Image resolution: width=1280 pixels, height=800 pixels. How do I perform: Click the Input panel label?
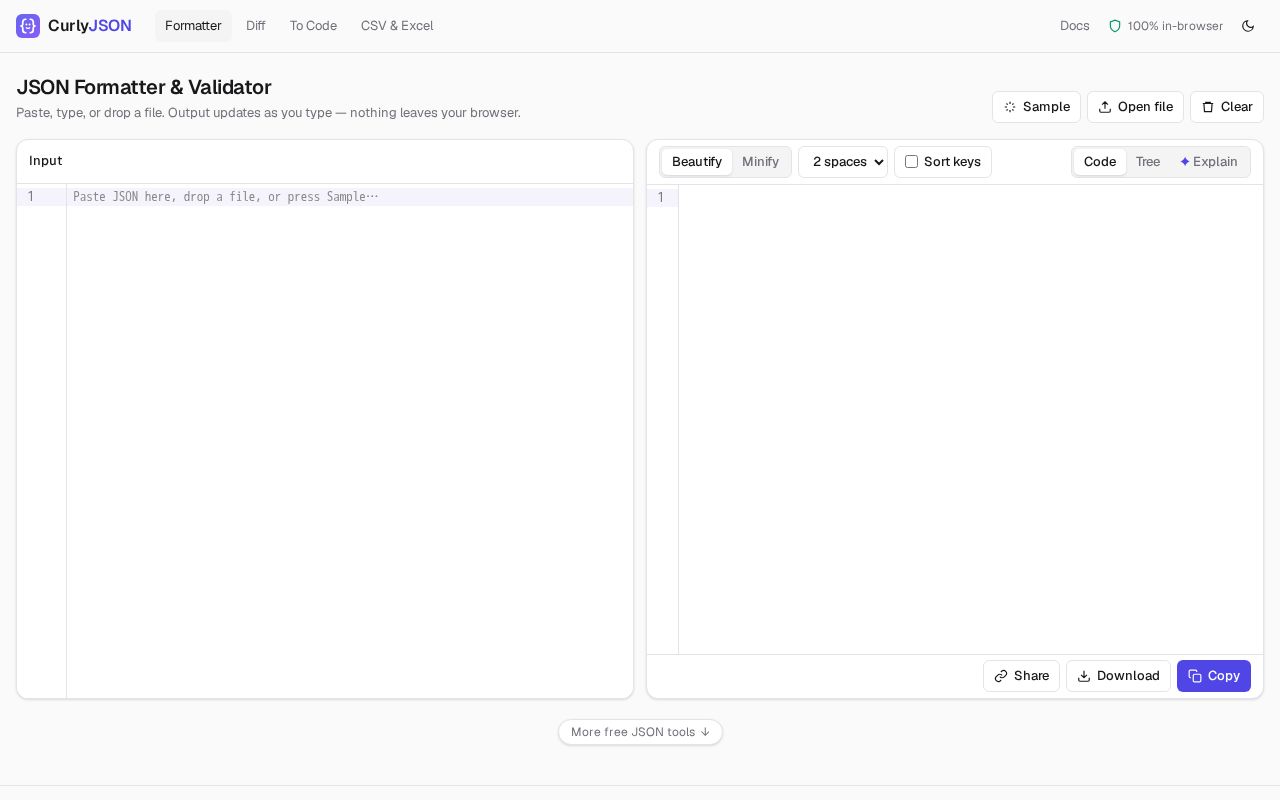pos(45,161)
